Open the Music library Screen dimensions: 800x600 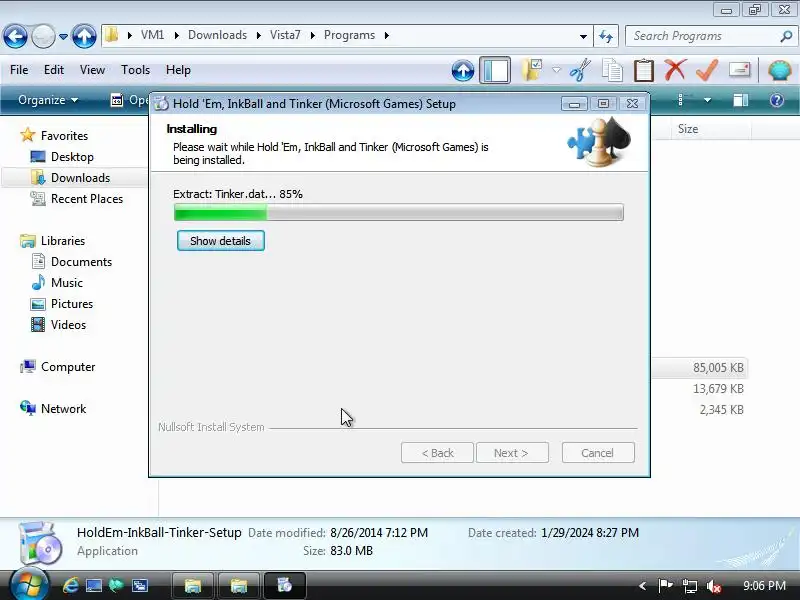[66, 283]
